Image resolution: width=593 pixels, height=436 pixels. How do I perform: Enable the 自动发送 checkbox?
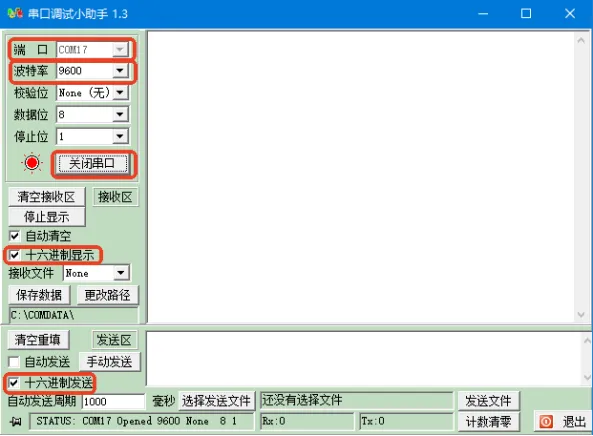click(14, 362)
